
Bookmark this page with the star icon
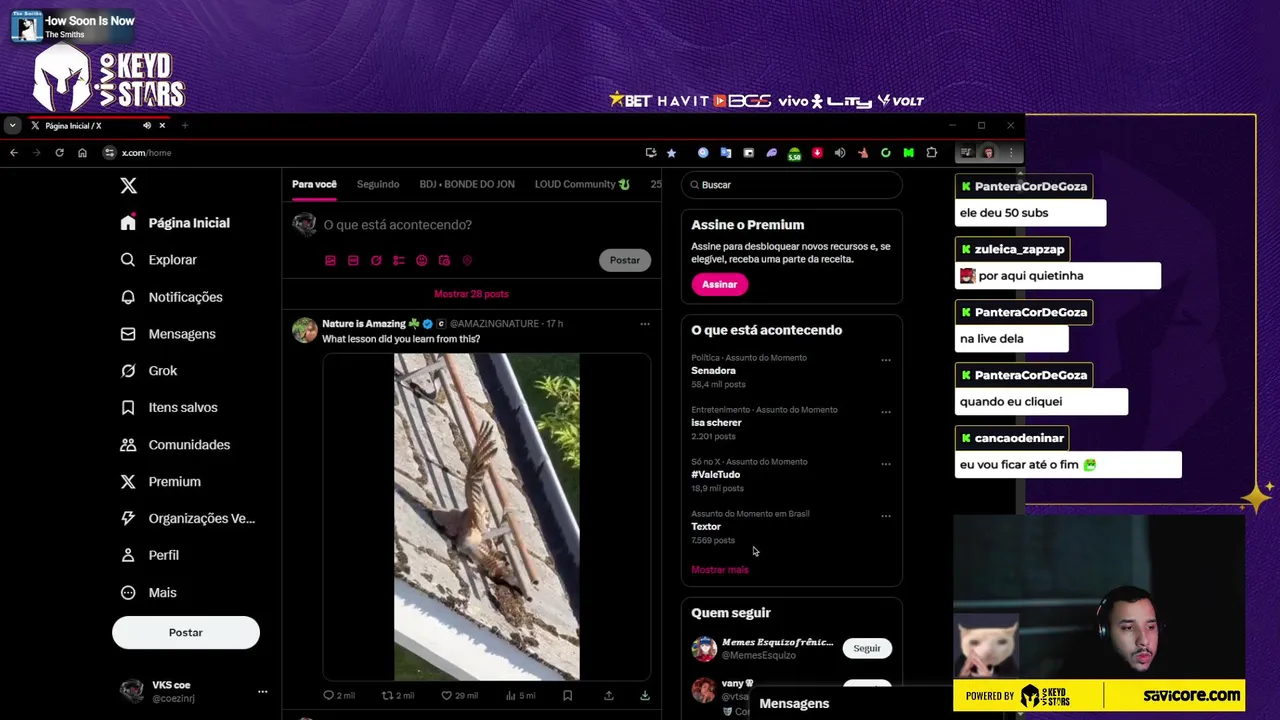pos(671,153)
